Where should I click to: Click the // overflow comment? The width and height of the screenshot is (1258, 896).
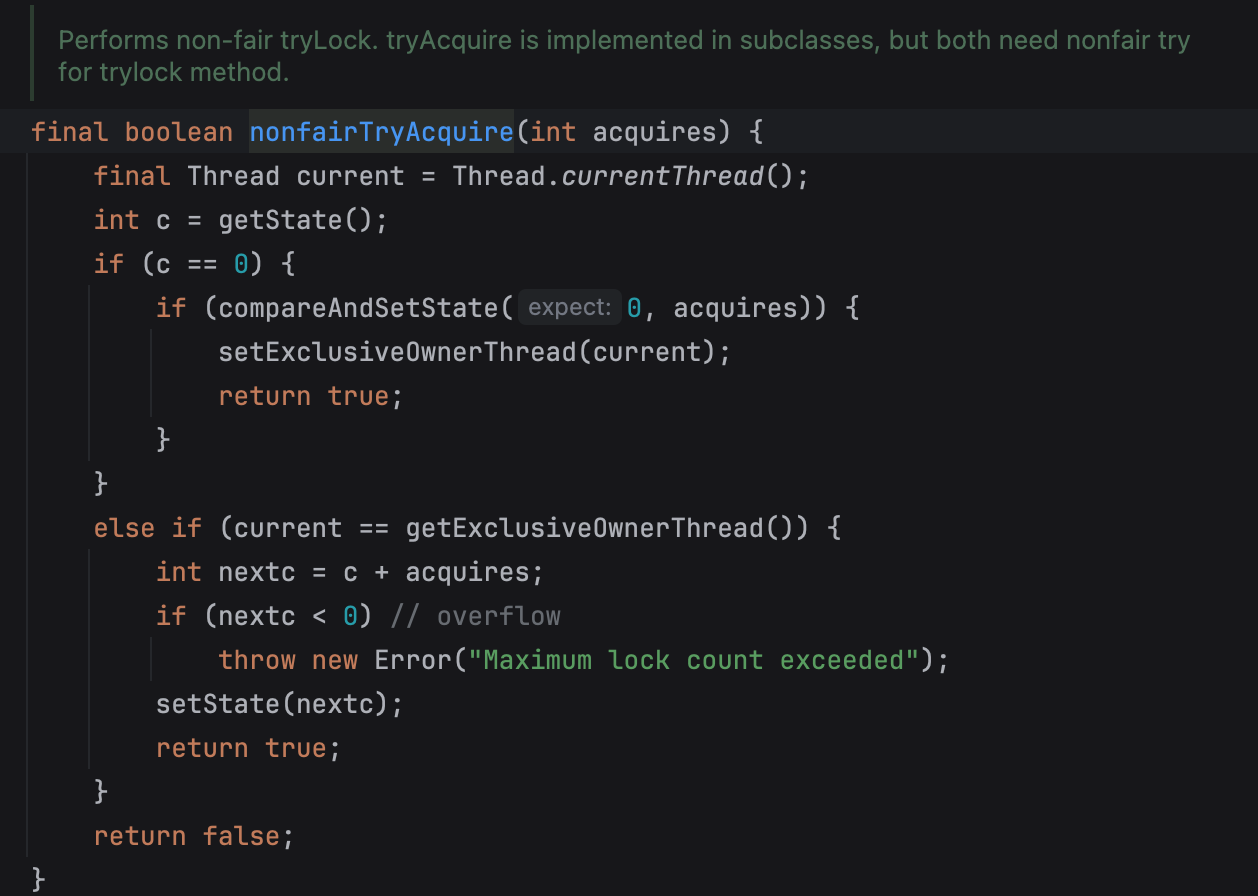click(475, 616)
